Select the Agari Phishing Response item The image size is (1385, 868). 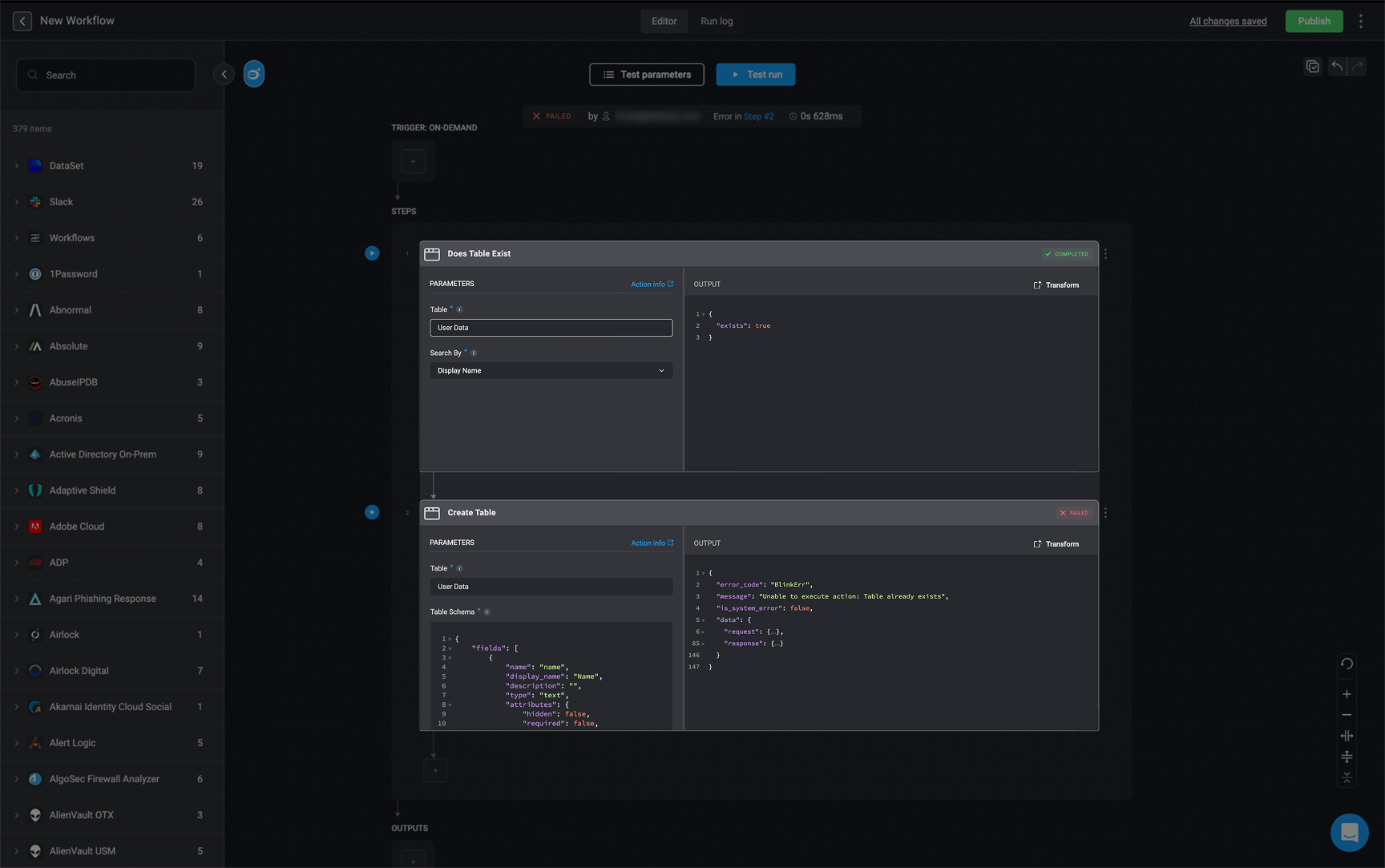(x=112, y=599)
